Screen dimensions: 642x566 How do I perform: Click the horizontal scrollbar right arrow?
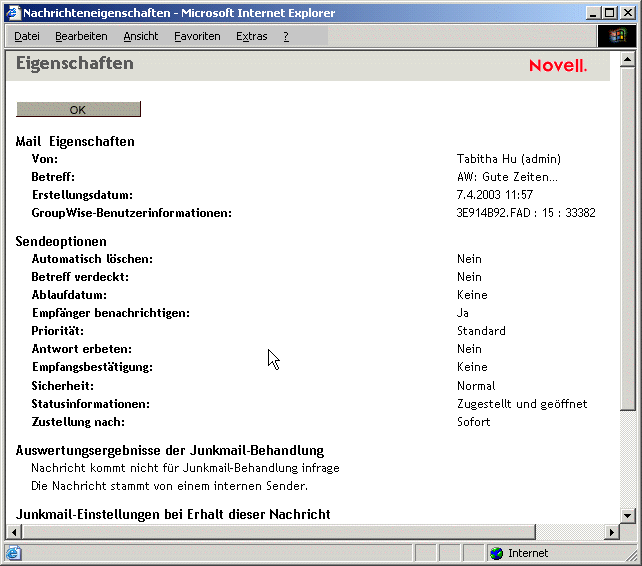(612, 532)
